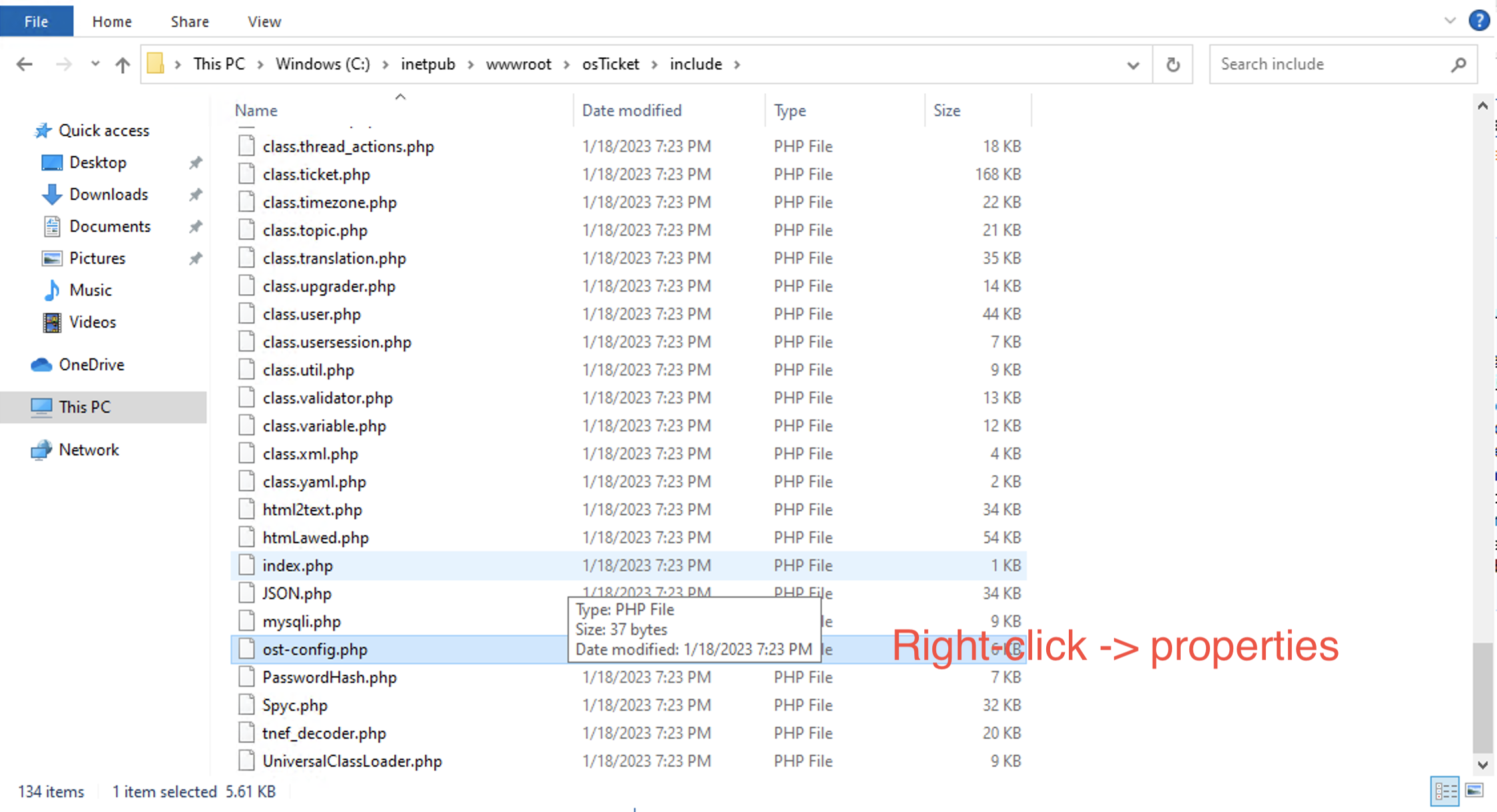Switch to details view using status bar icon
Screen dimensions: 1497x812
[1444, 791]
